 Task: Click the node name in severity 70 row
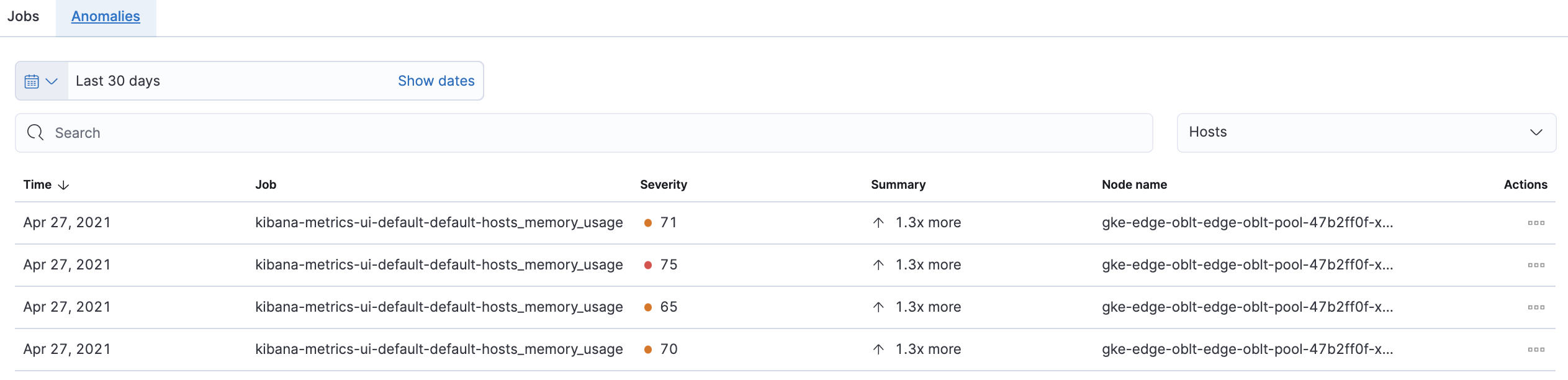[x=1248, y=349]
